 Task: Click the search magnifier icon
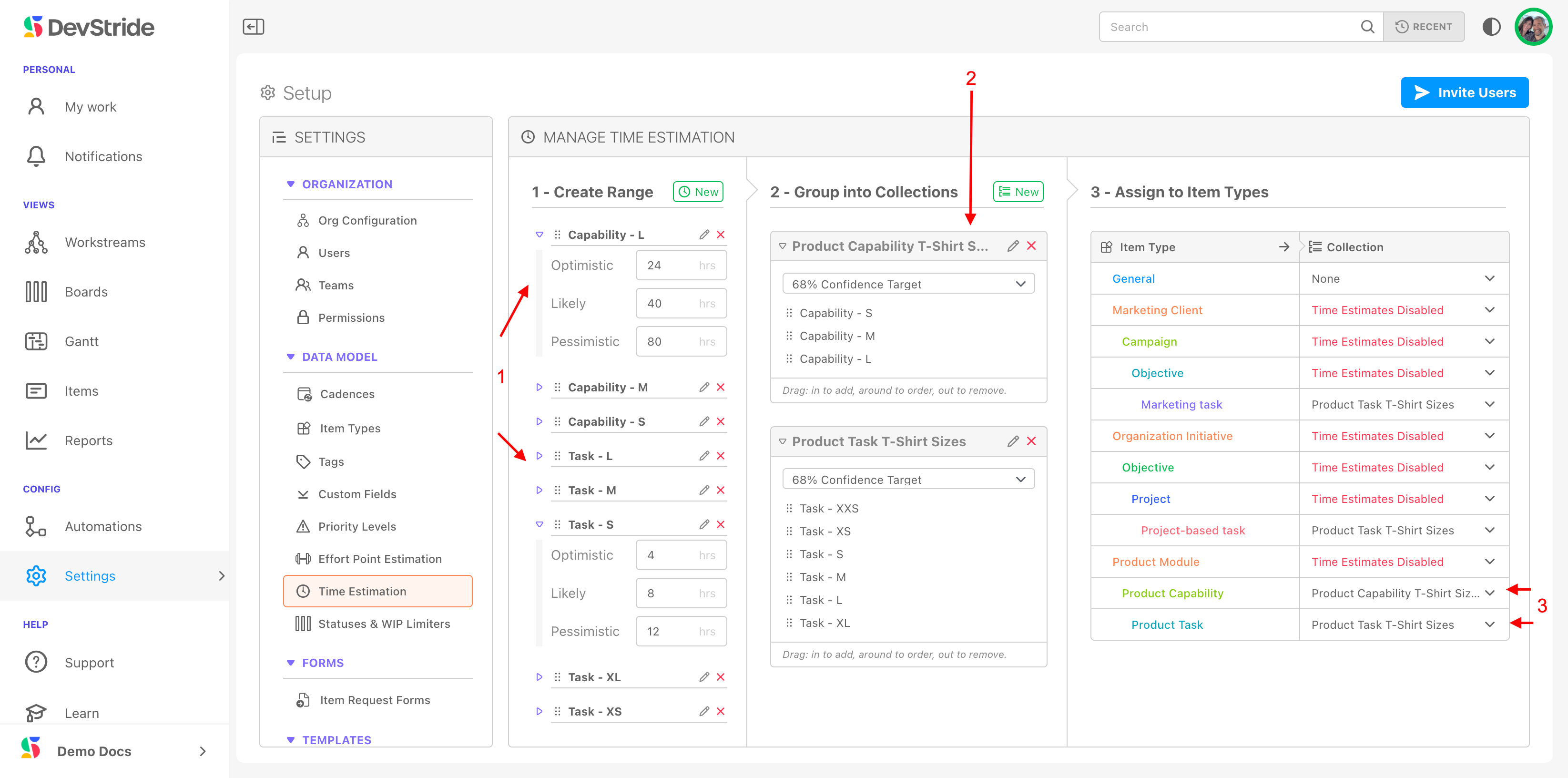1367,27
